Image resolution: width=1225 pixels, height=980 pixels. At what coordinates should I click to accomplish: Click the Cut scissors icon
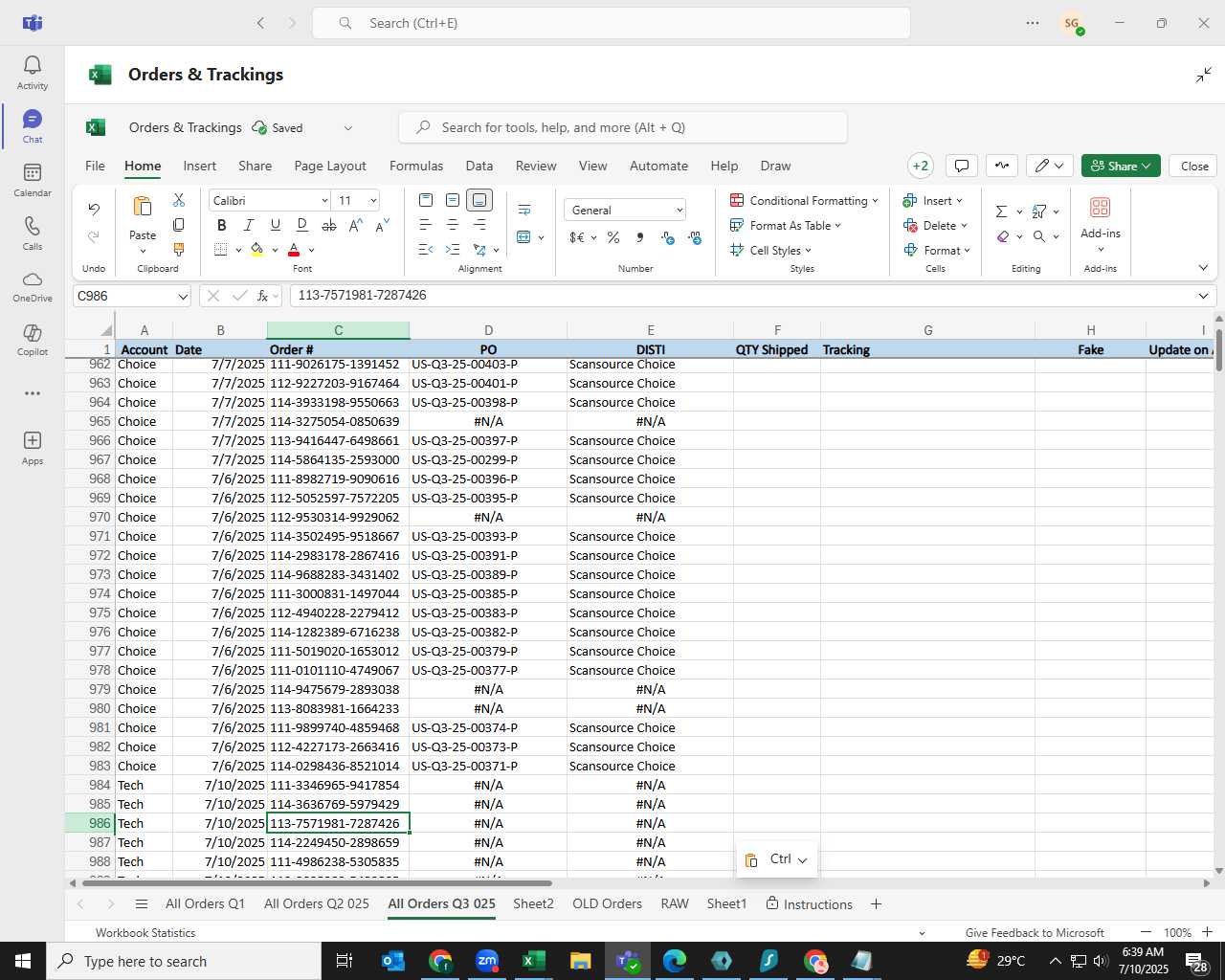(x=179, y=200)
